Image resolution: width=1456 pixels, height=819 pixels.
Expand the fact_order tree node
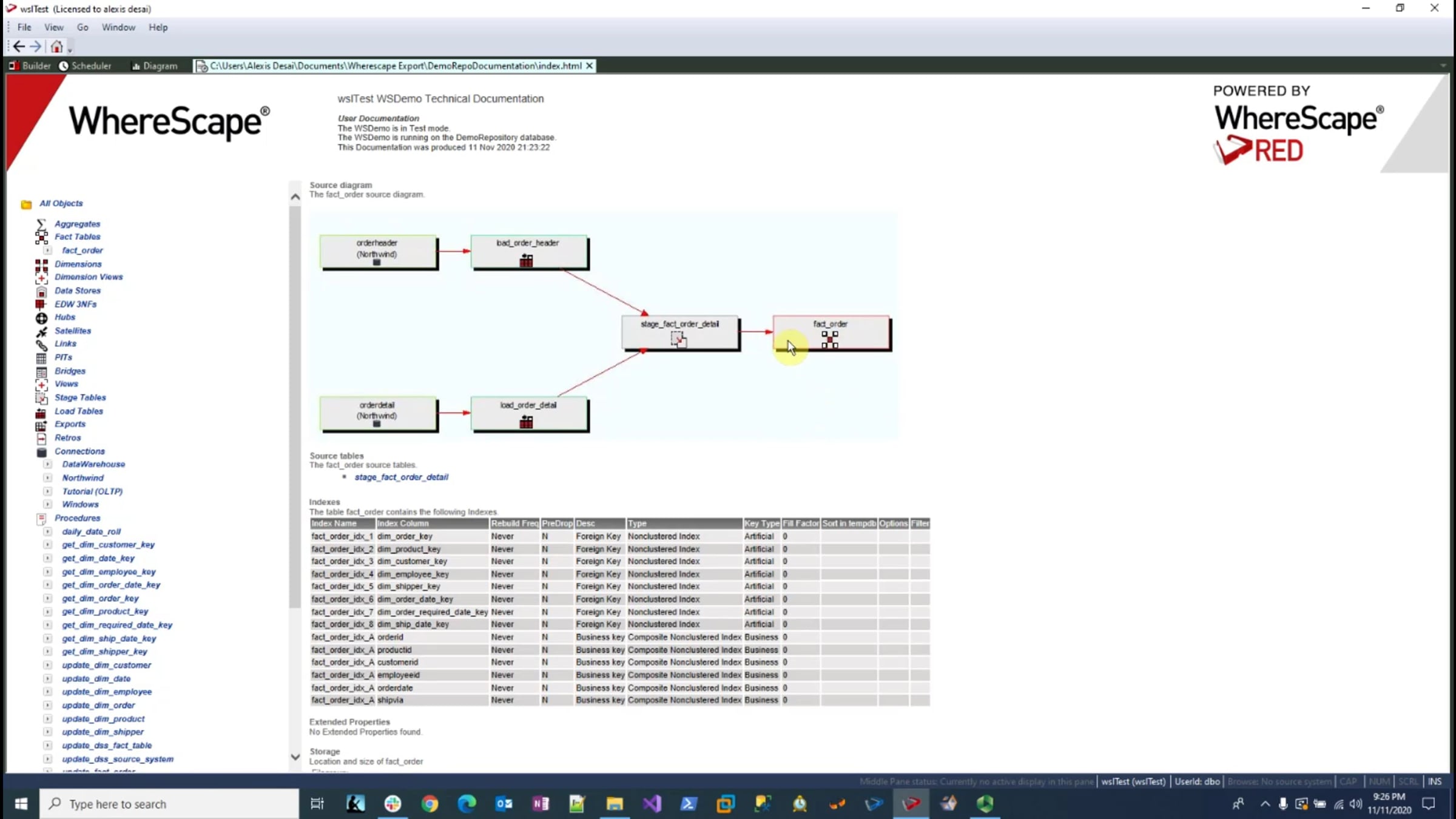[47, 251]
